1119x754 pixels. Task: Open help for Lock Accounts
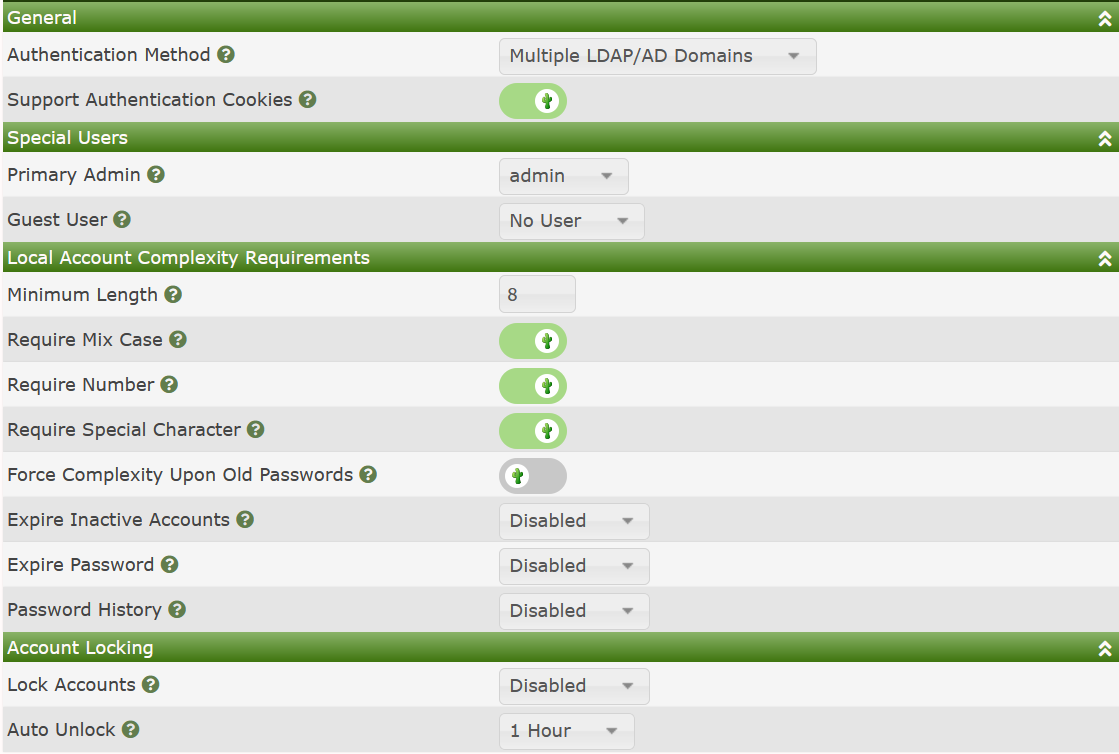pyautogui.click(x=150, y=685)
